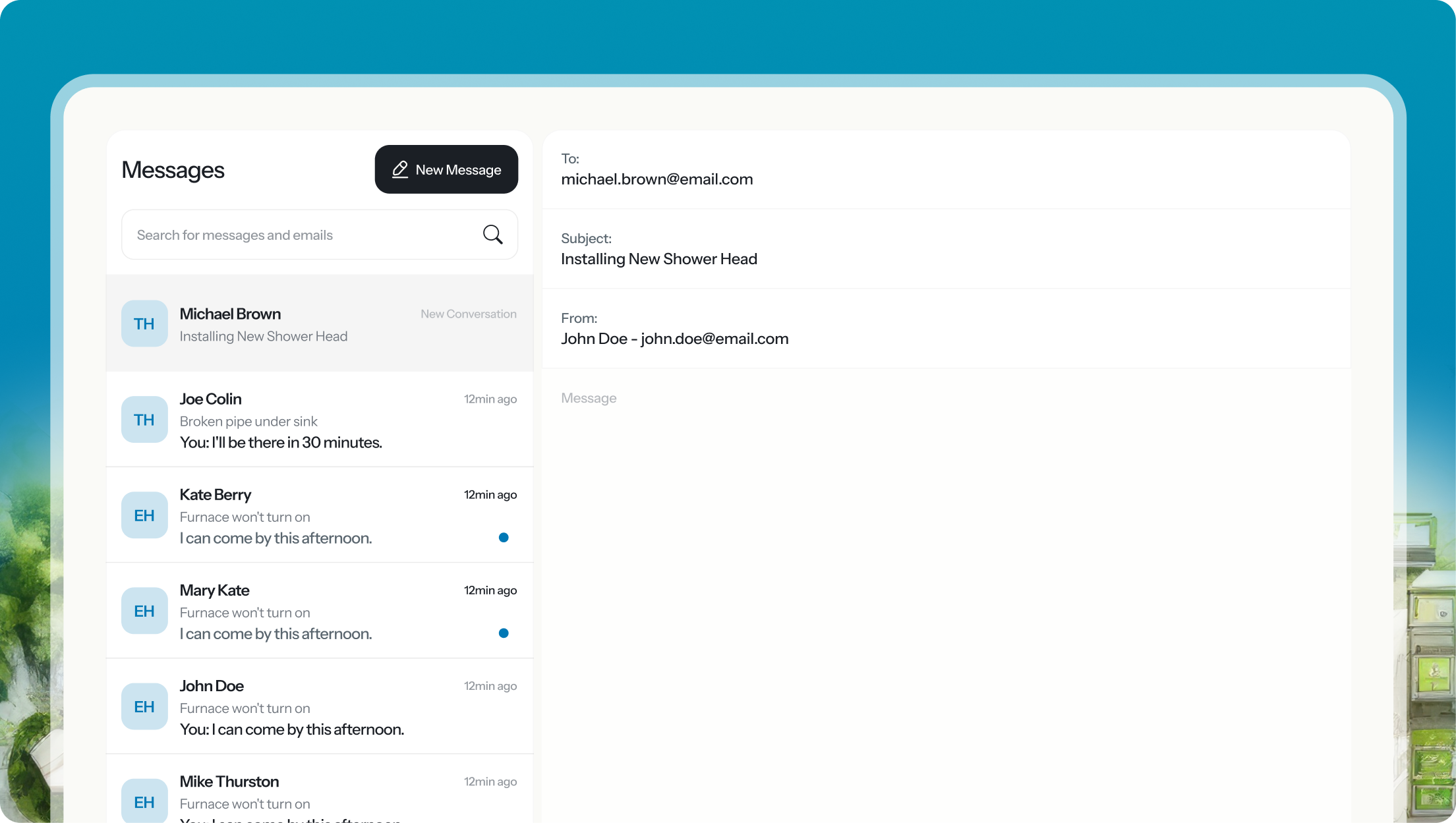
Task: Focus the search messages and emails field
Action: (x=320, y=235)
